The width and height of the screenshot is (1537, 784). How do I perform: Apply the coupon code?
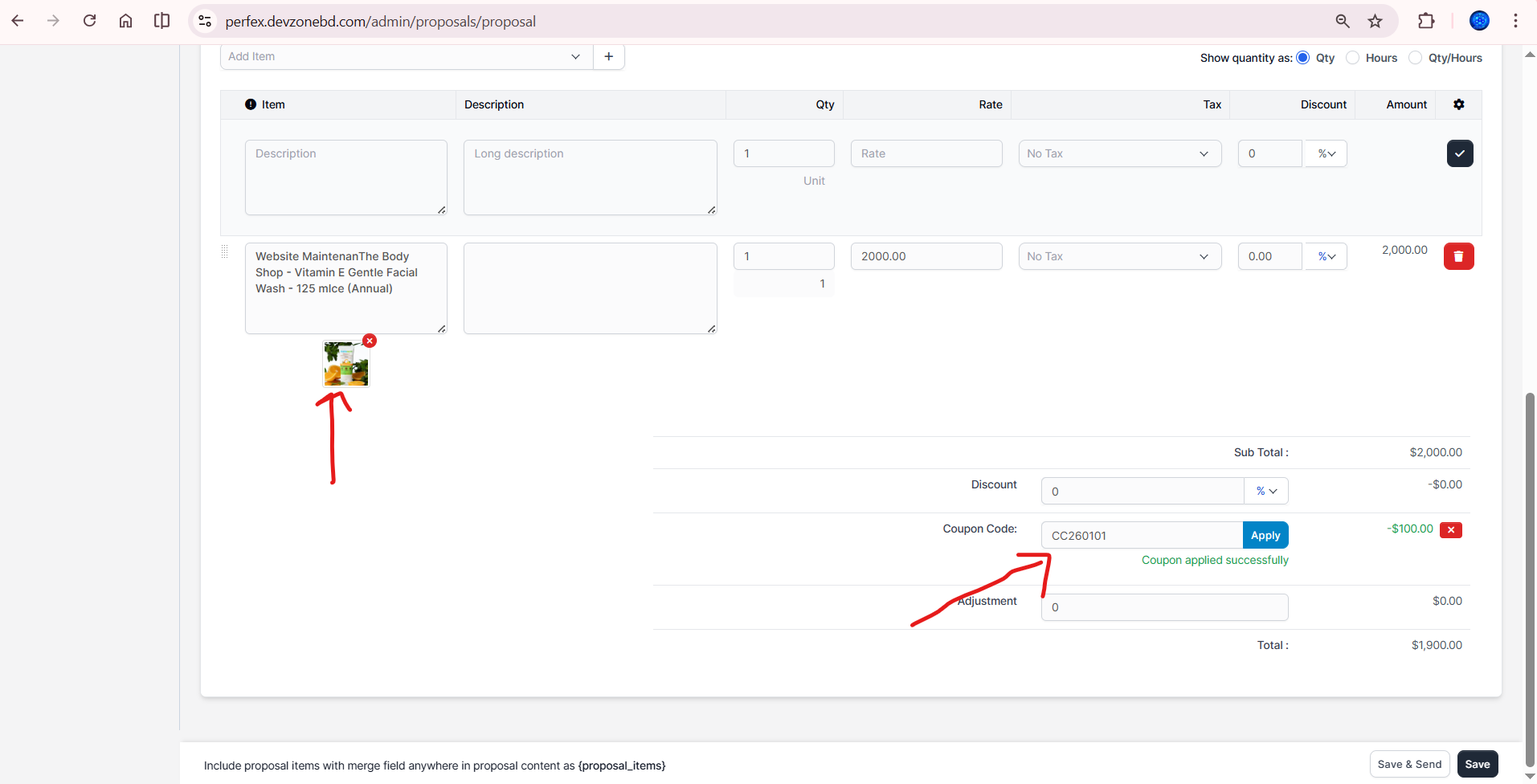click(x=1265, y=535)
